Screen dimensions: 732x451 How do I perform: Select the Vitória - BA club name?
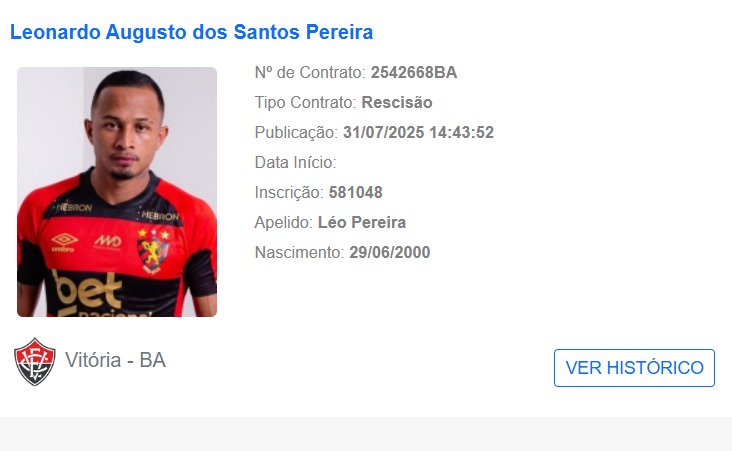(115, 360)
